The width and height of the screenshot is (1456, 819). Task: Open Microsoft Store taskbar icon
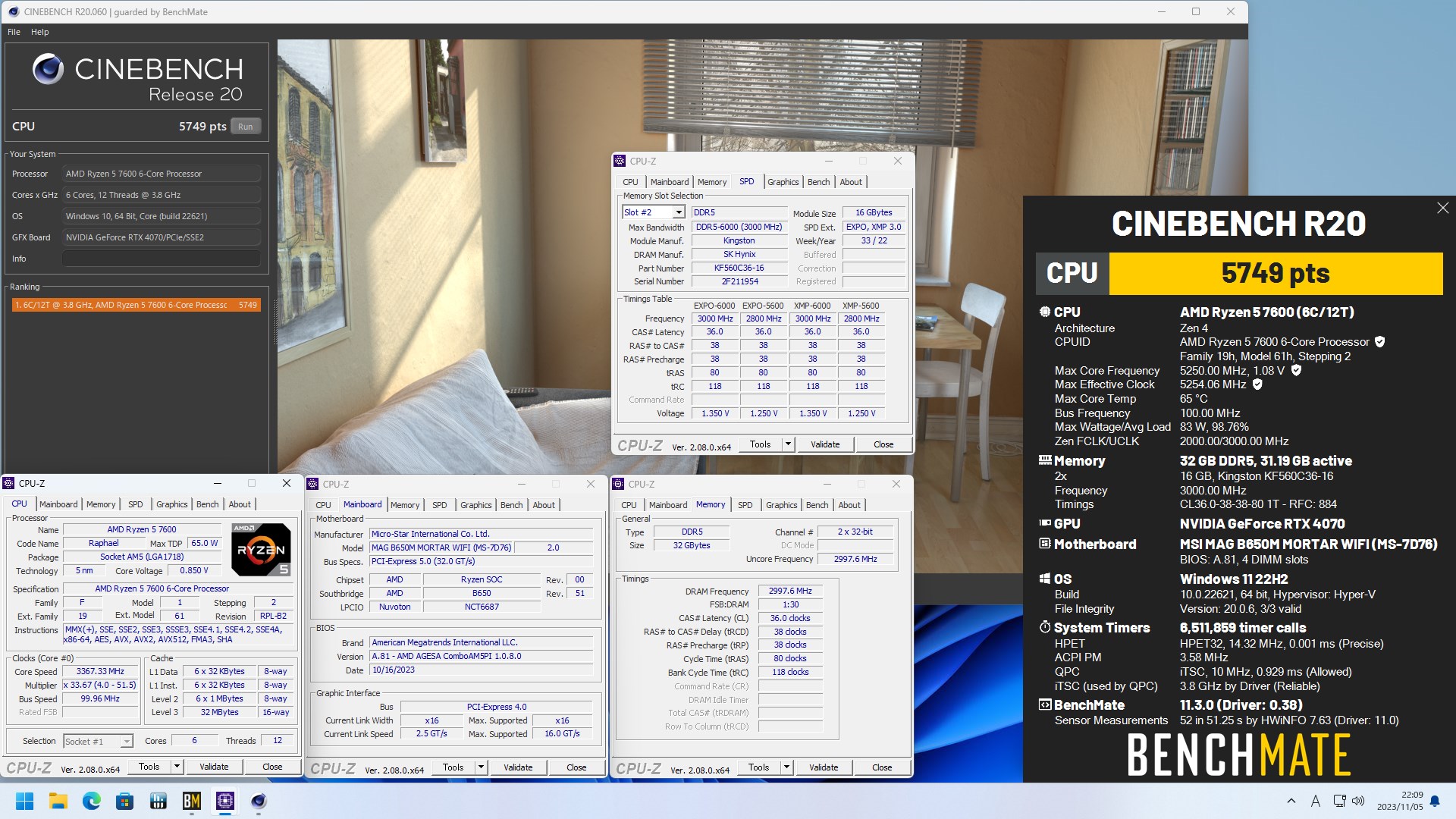[125, 801]
